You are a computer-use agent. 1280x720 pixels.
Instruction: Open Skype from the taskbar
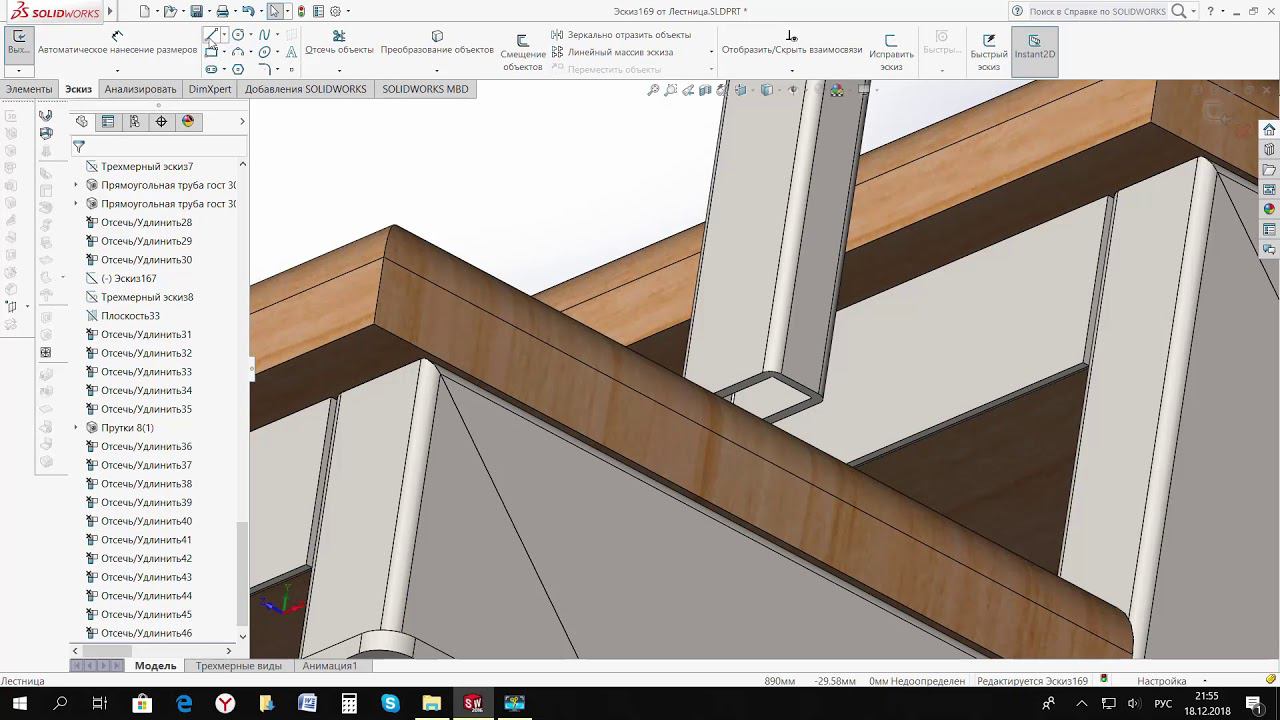pos(390,703)
